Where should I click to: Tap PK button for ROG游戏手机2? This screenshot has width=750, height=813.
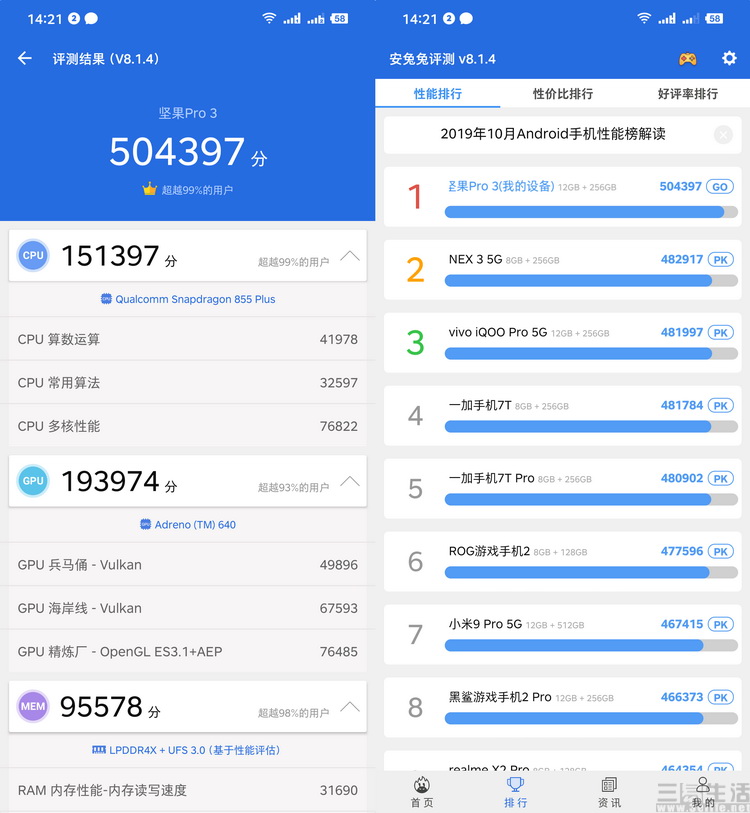click(720, 552)
